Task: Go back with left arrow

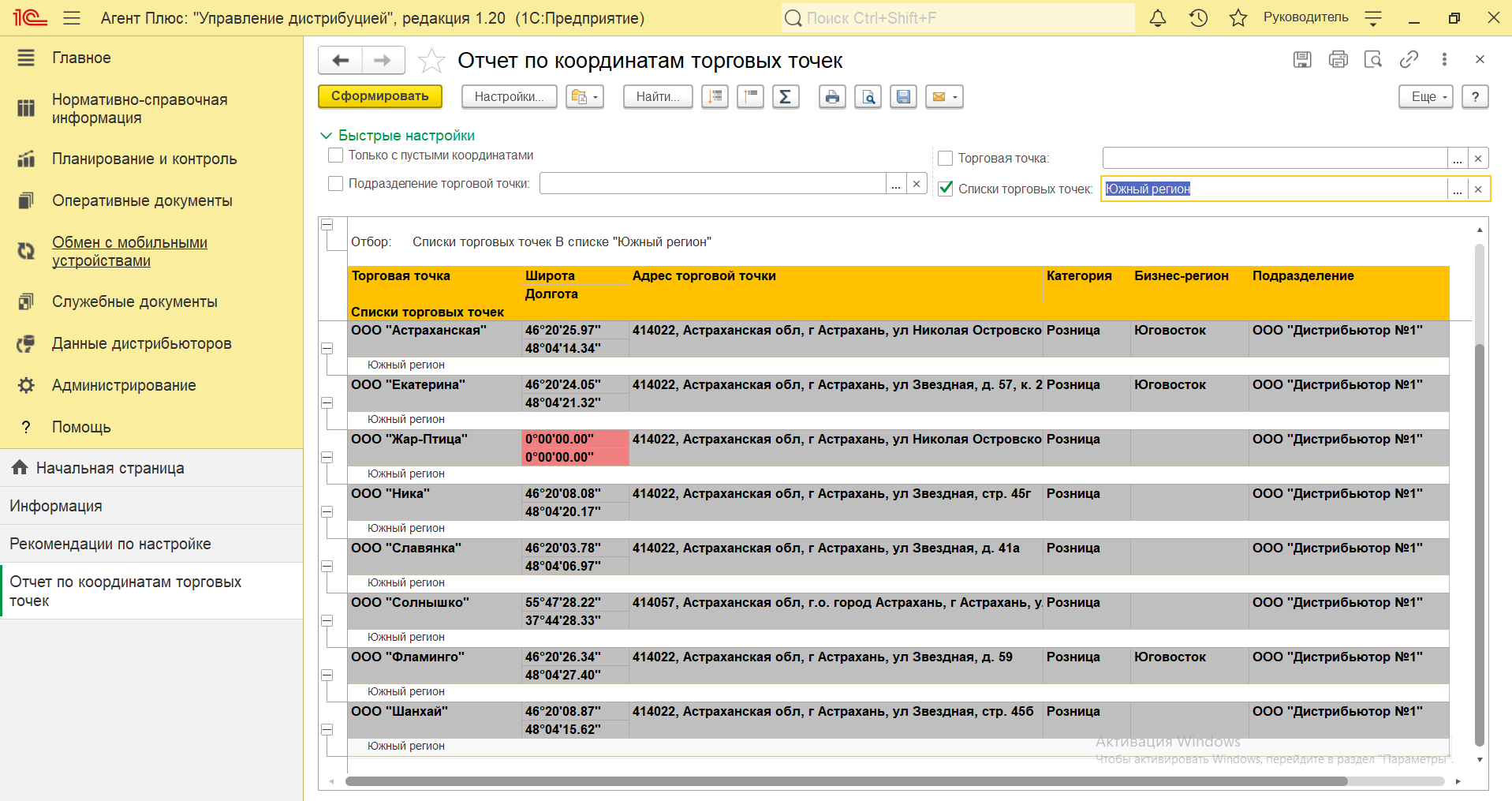Action: tap(340, 60)
